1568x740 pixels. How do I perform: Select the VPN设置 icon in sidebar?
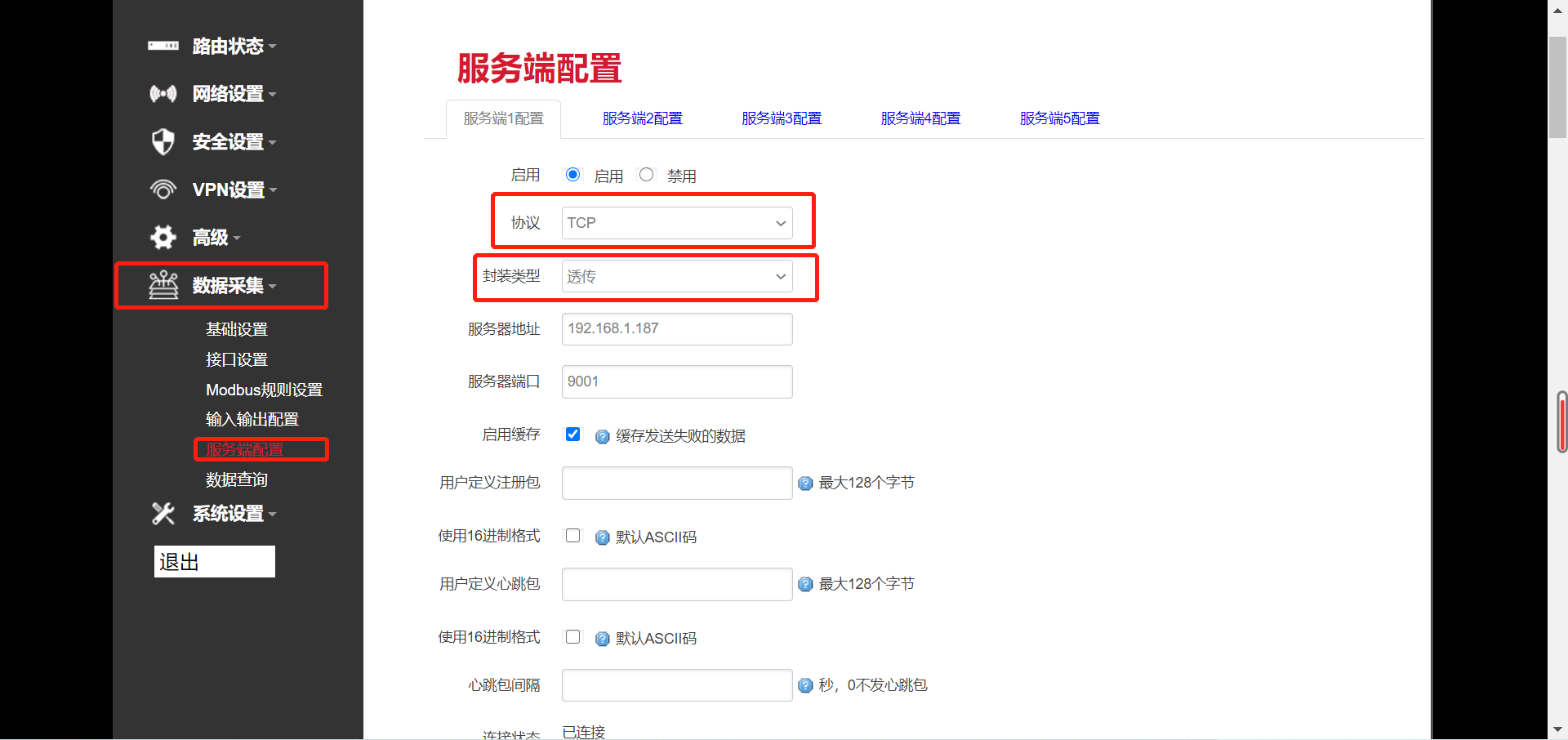click(163, 189)
